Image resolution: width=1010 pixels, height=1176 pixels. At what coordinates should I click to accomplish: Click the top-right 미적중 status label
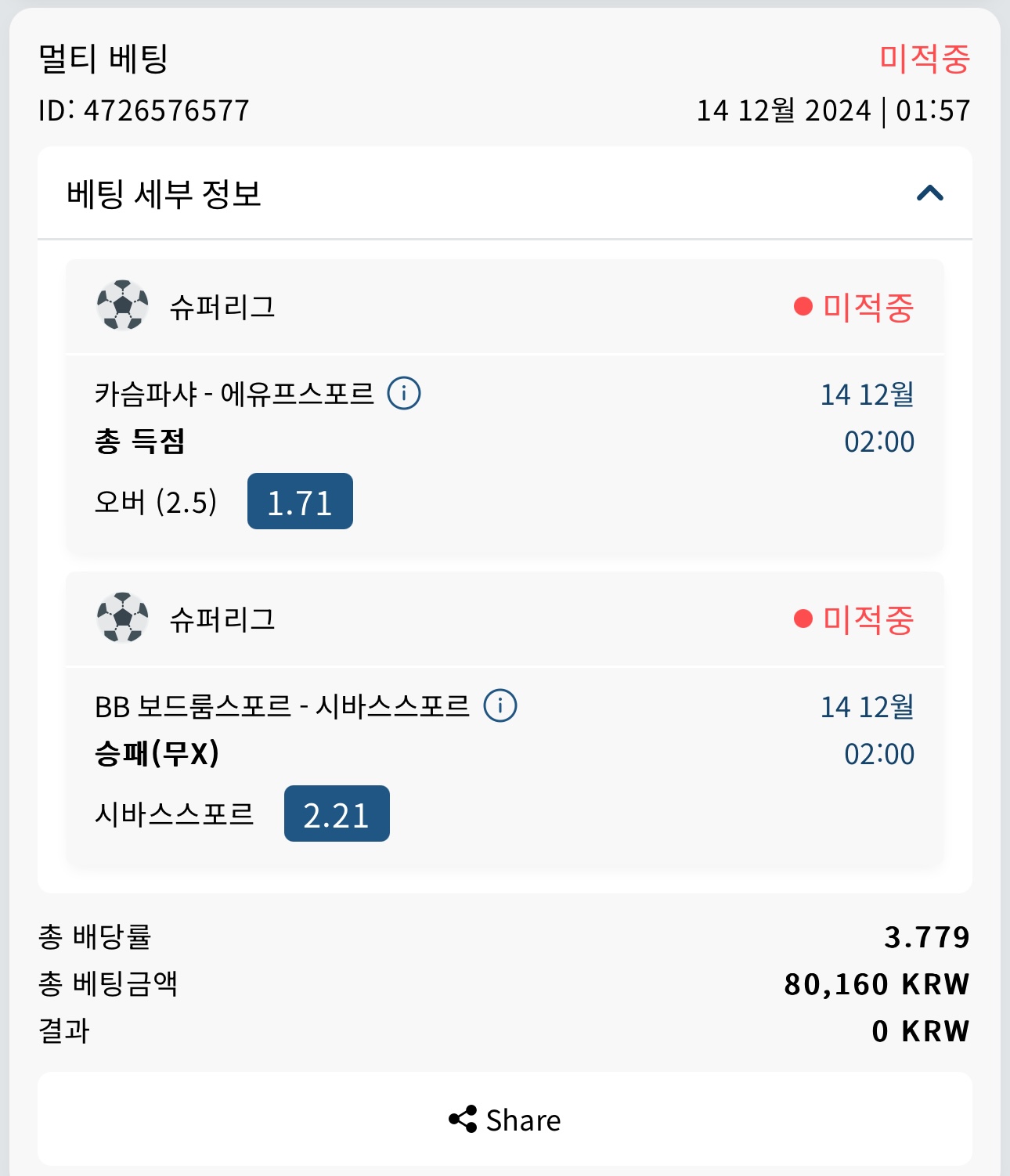click(925, 59)
